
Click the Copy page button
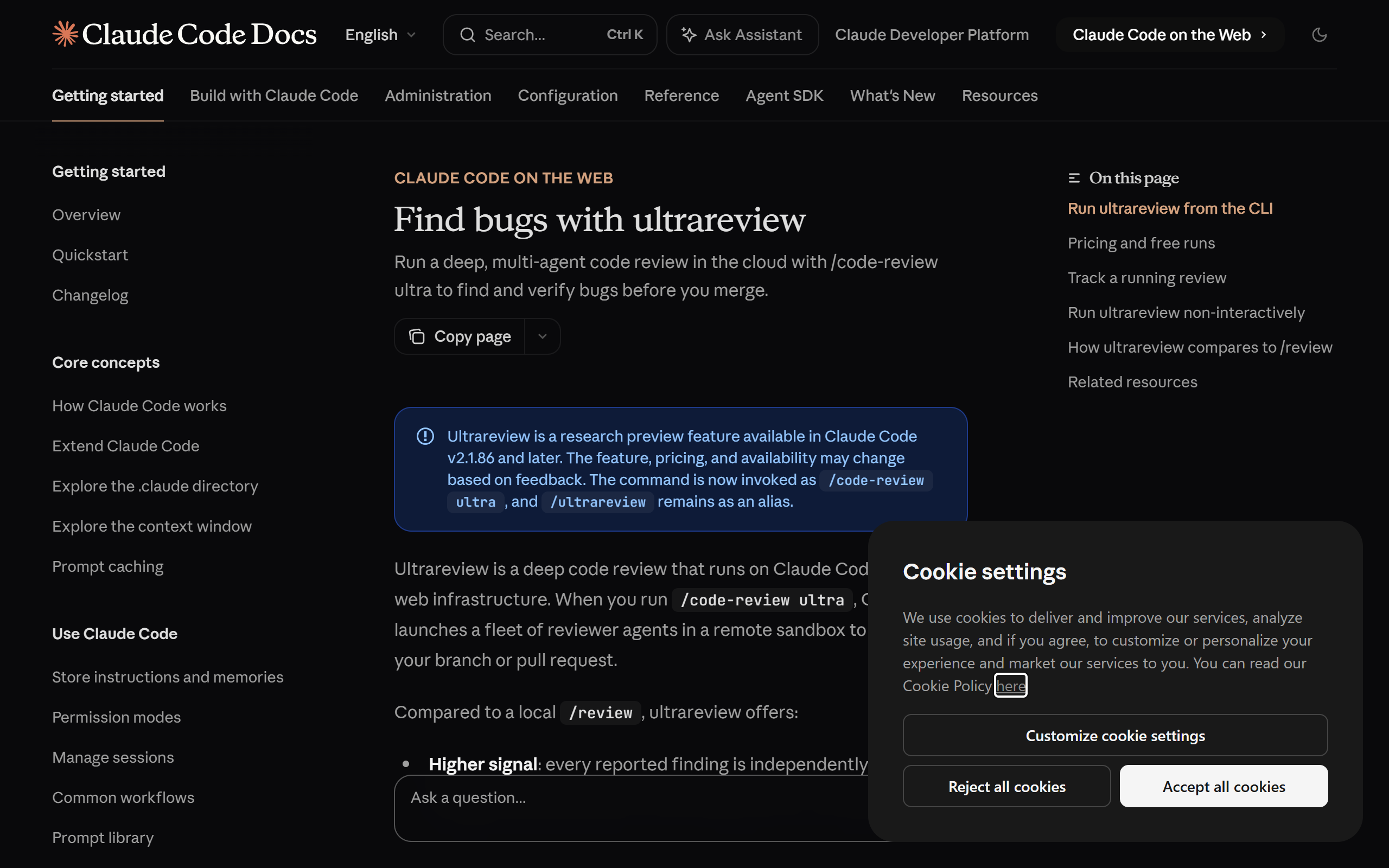tap(460, 336)
